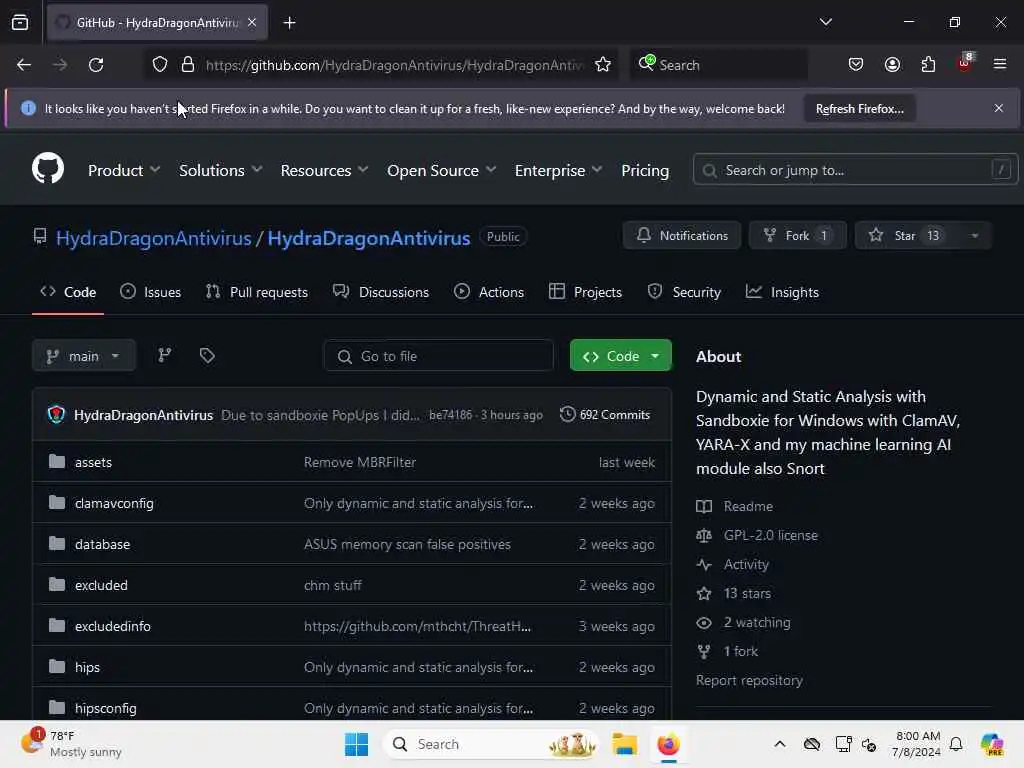The image size is (1024, 768).
Task: Reload the page with the refresh icon
Action: (x=96, y=65)
